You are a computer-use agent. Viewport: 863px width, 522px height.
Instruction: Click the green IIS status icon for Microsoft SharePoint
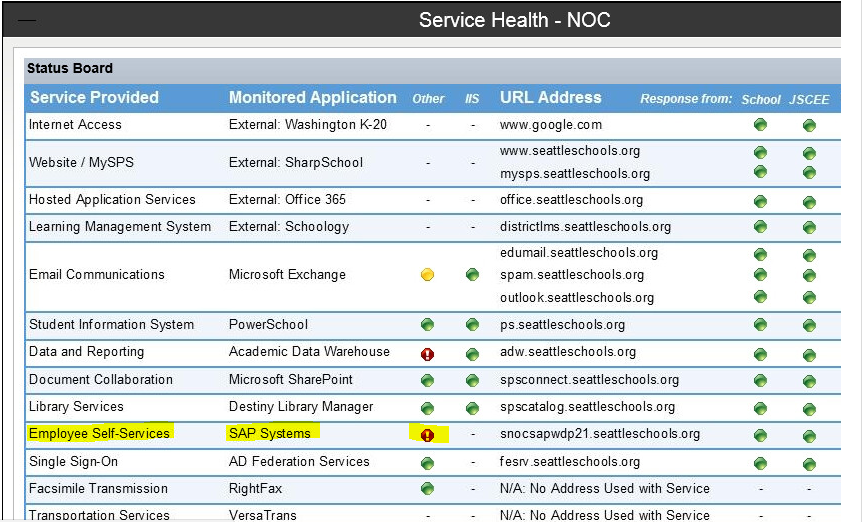click(x=472, y=380)
